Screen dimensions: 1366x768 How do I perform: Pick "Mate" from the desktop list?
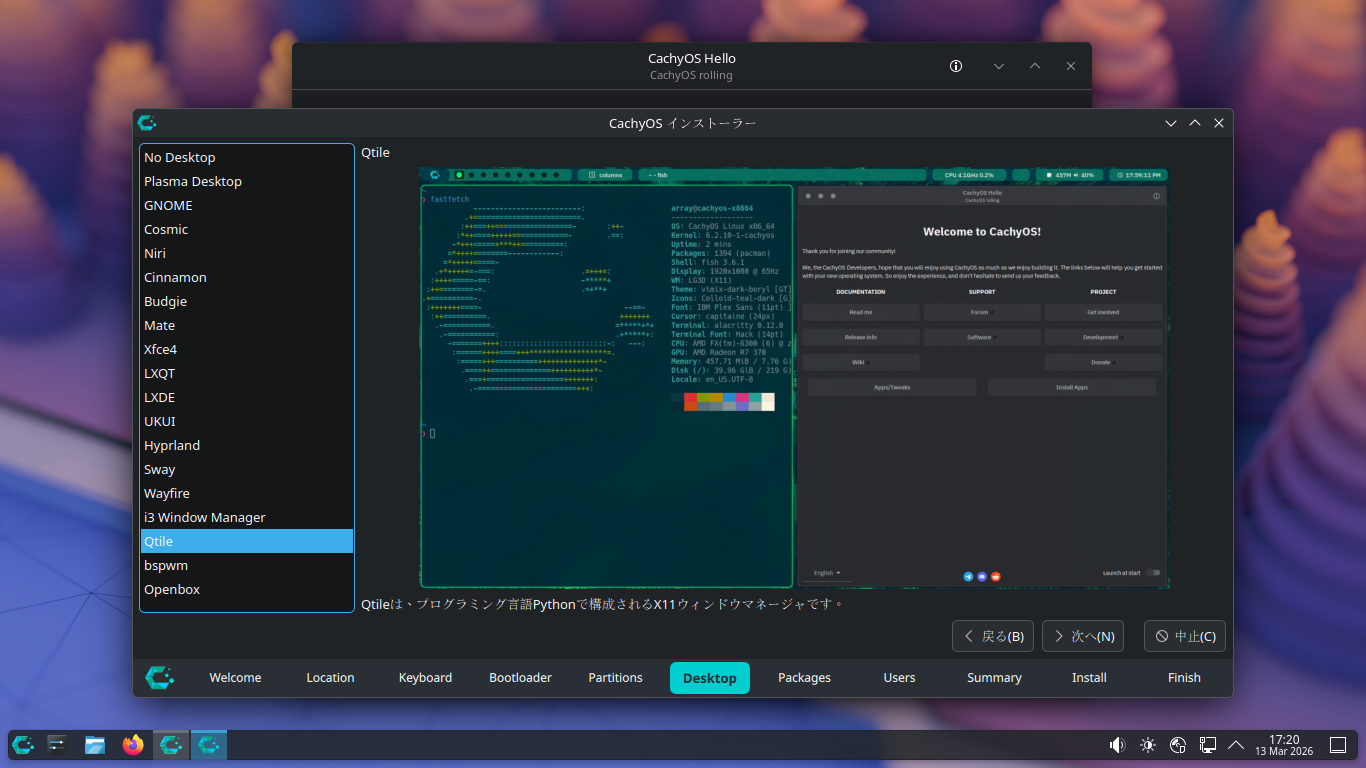(247, 325)
